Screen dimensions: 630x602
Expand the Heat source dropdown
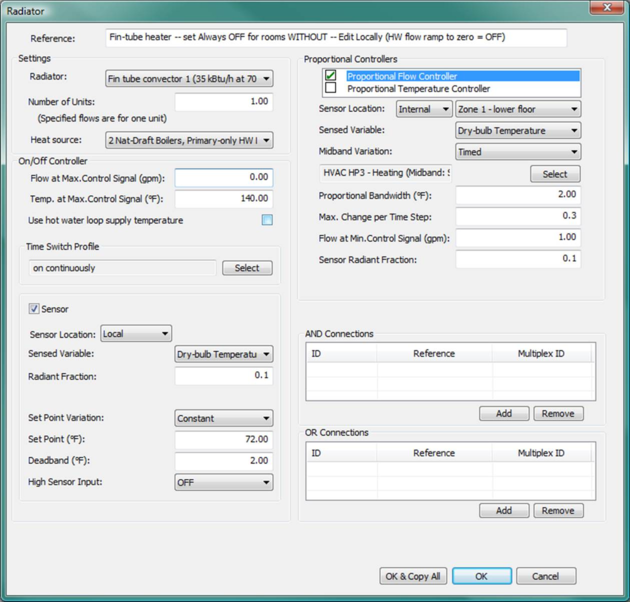(x=189, y=141)
